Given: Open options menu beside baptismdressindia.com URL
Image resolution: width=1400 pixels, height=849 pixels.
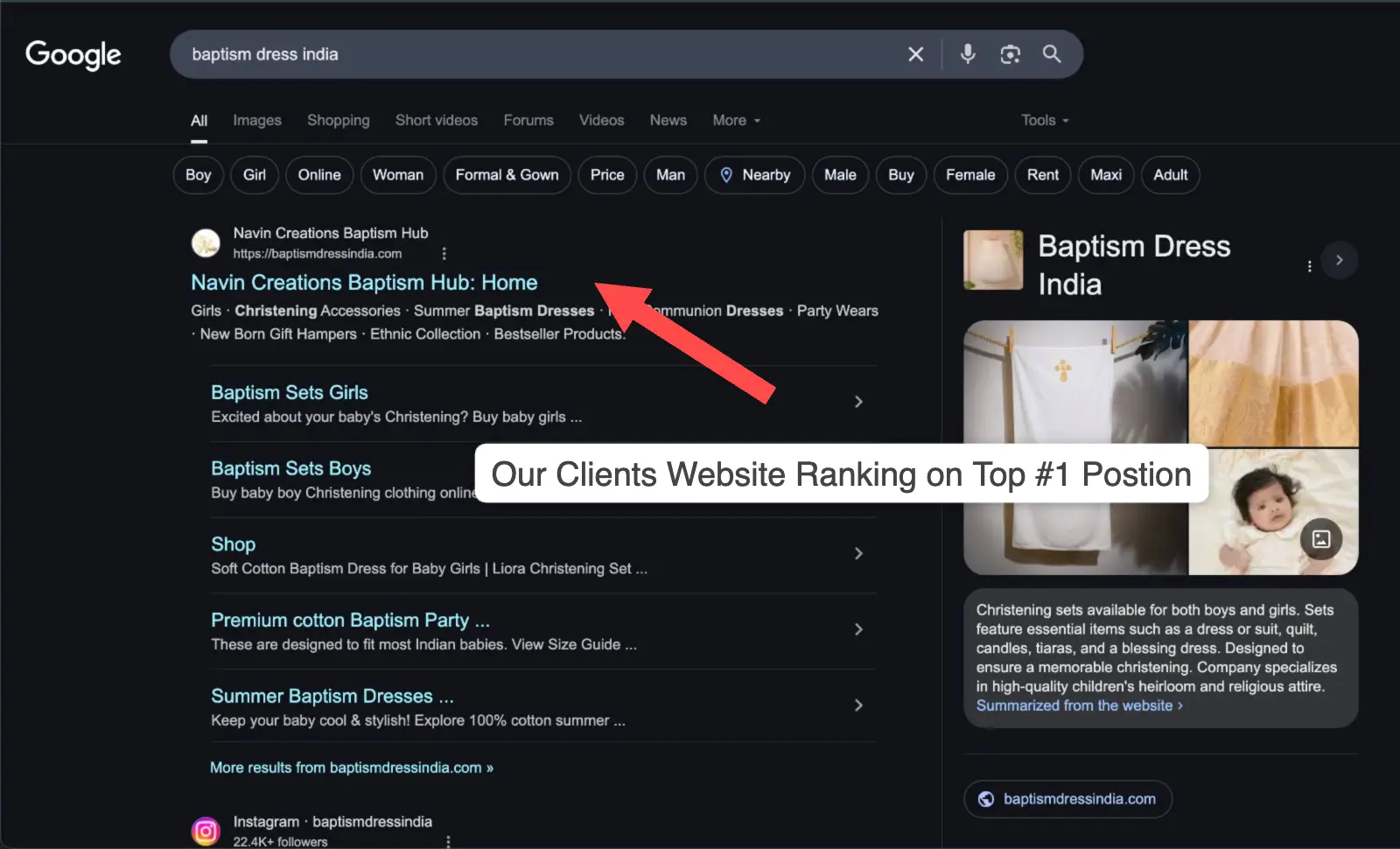Looking at the screenshot, I should pos(444,254).
